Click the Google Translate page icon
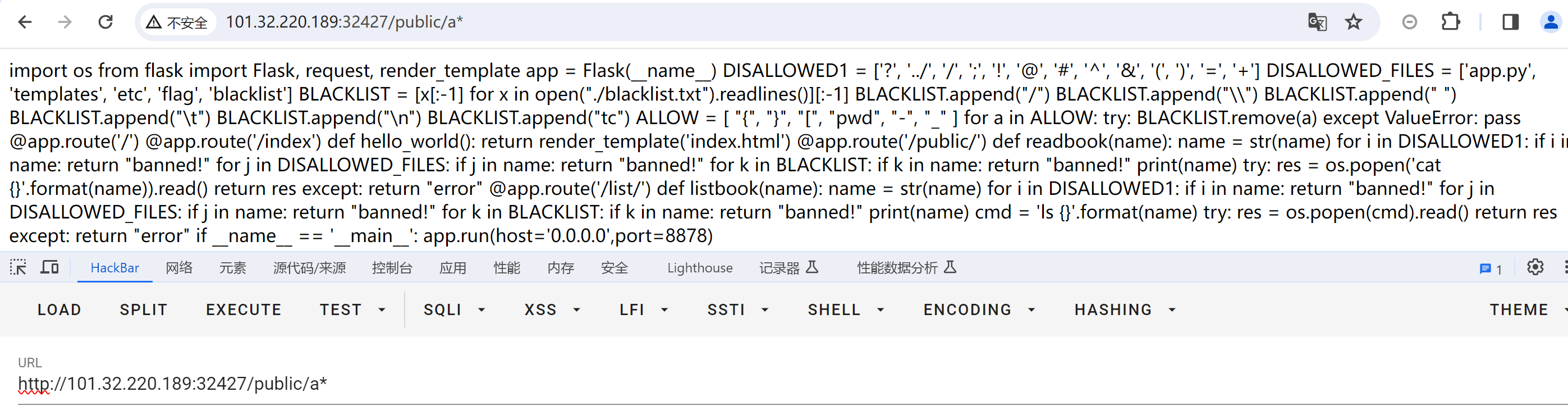The width and height of the screenshot is (1568, 410). (x=1317, y=22)
